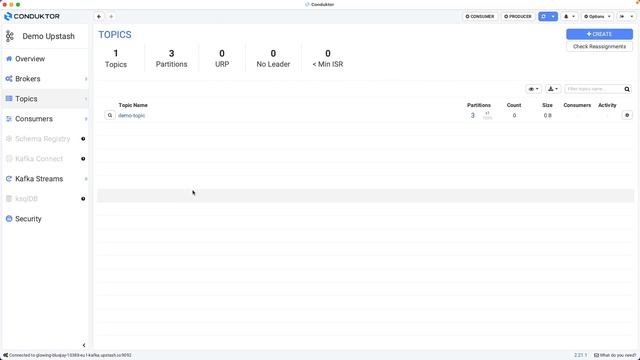Viewport: 640px width, 360px height.
Task: Sort by Activity column header
Action: [x=607, y=105]
